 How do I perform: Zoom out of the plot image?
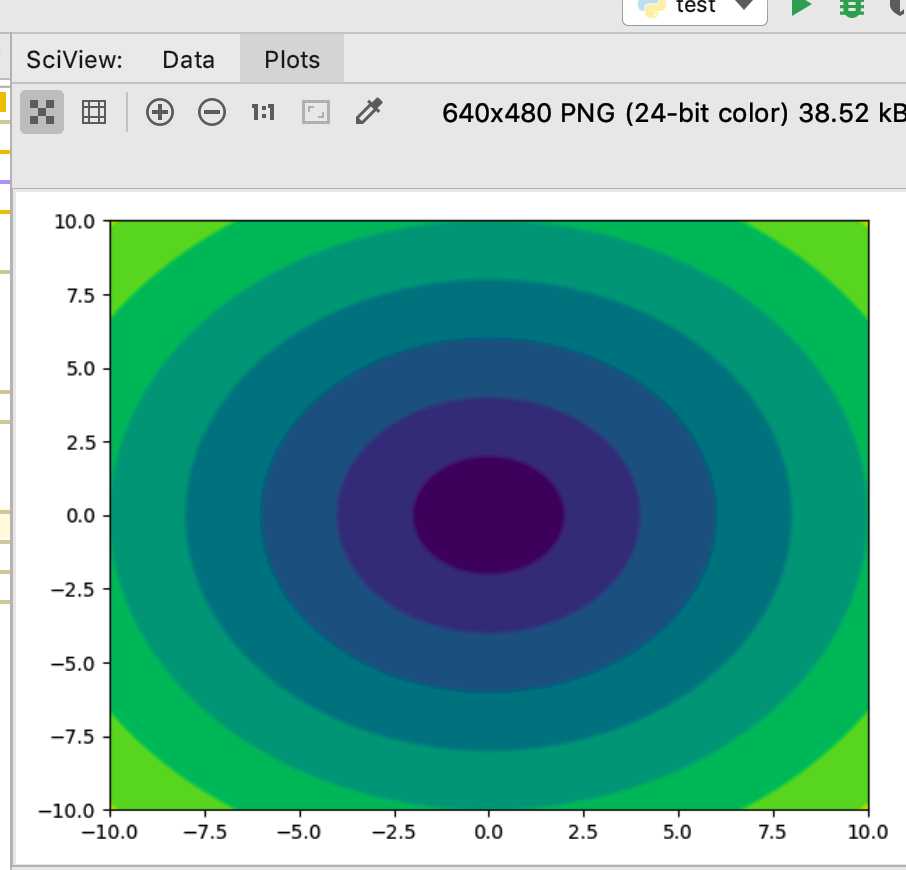212,112
